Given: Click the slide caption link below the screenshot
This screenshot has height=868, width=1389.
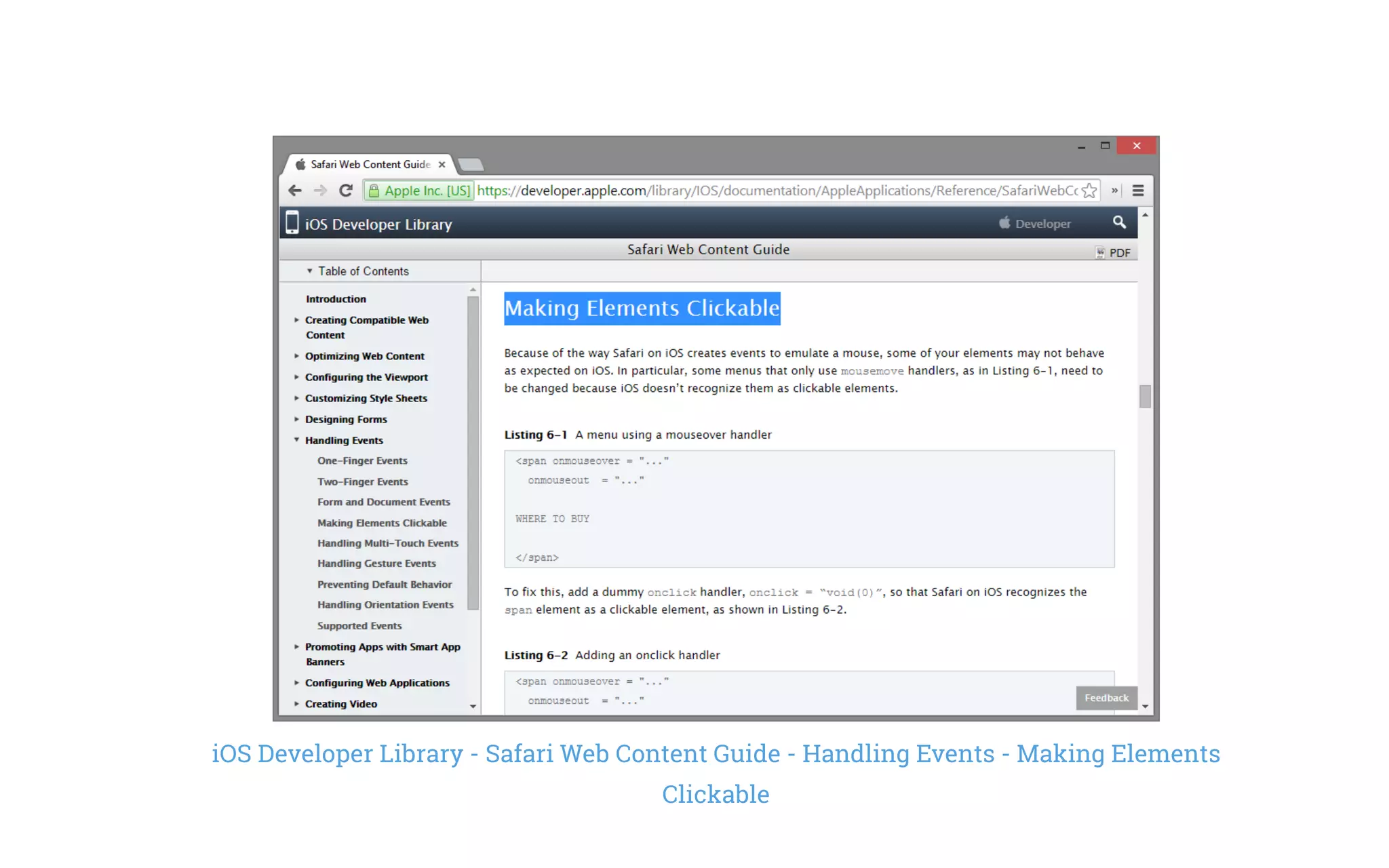Looking at the screenshot, I should (716, 774).
